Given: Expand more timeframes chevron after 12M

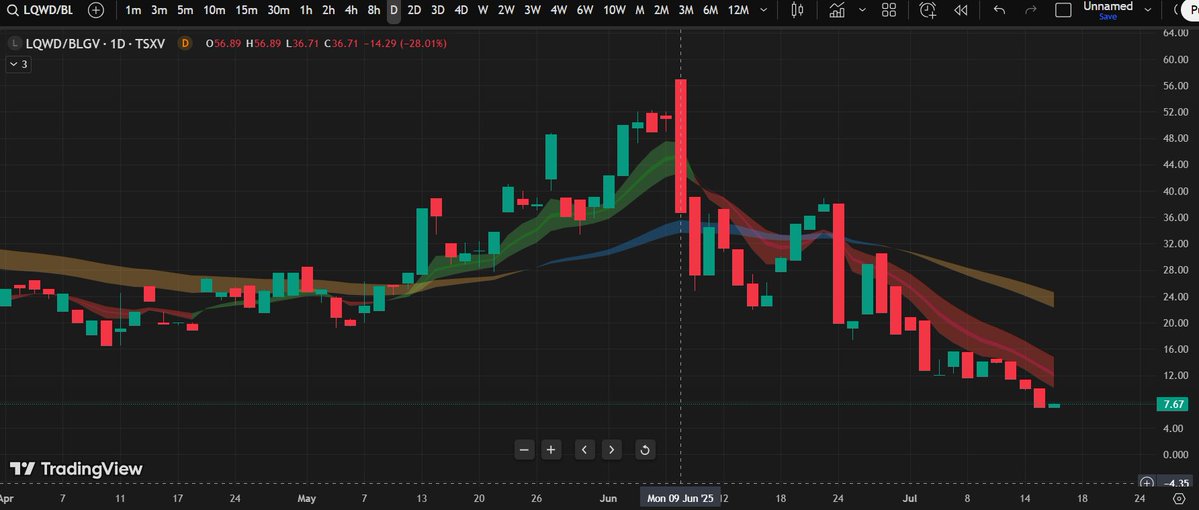Looking at the screenshot, I should coord(763,10).
